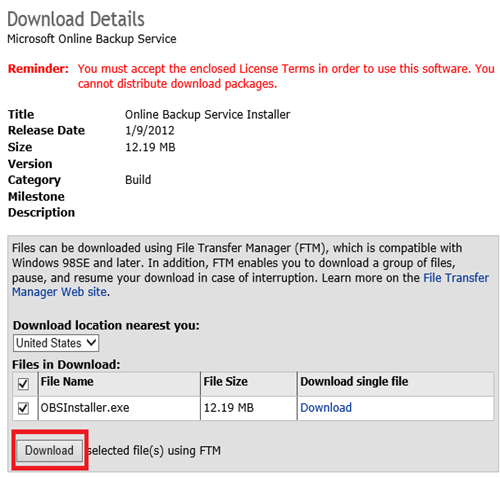Click the Online Backup Service Installer title

pyautogui.click(x=207, y=115)
